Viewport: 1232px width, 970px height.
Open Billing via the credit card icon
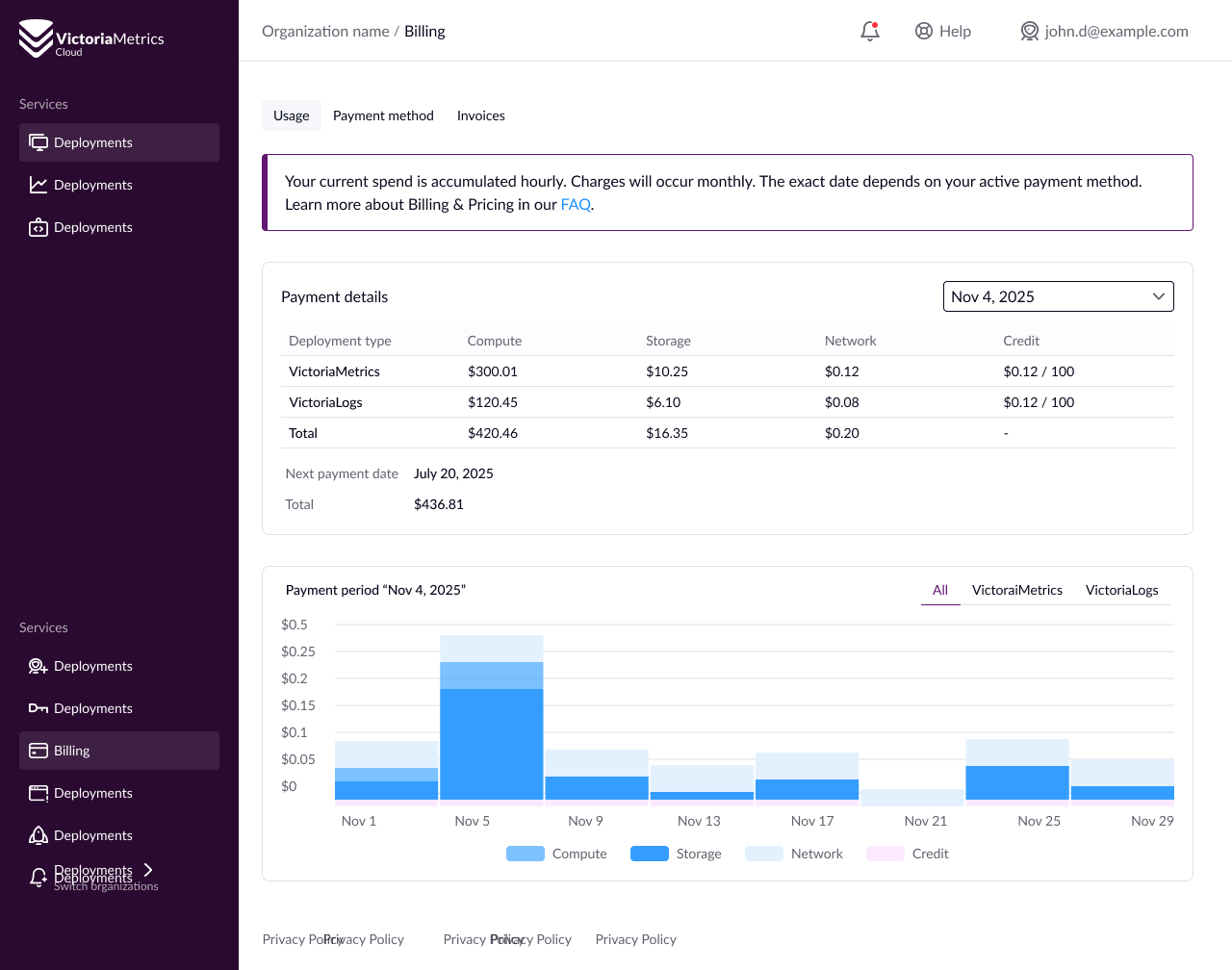coord(38,751)
